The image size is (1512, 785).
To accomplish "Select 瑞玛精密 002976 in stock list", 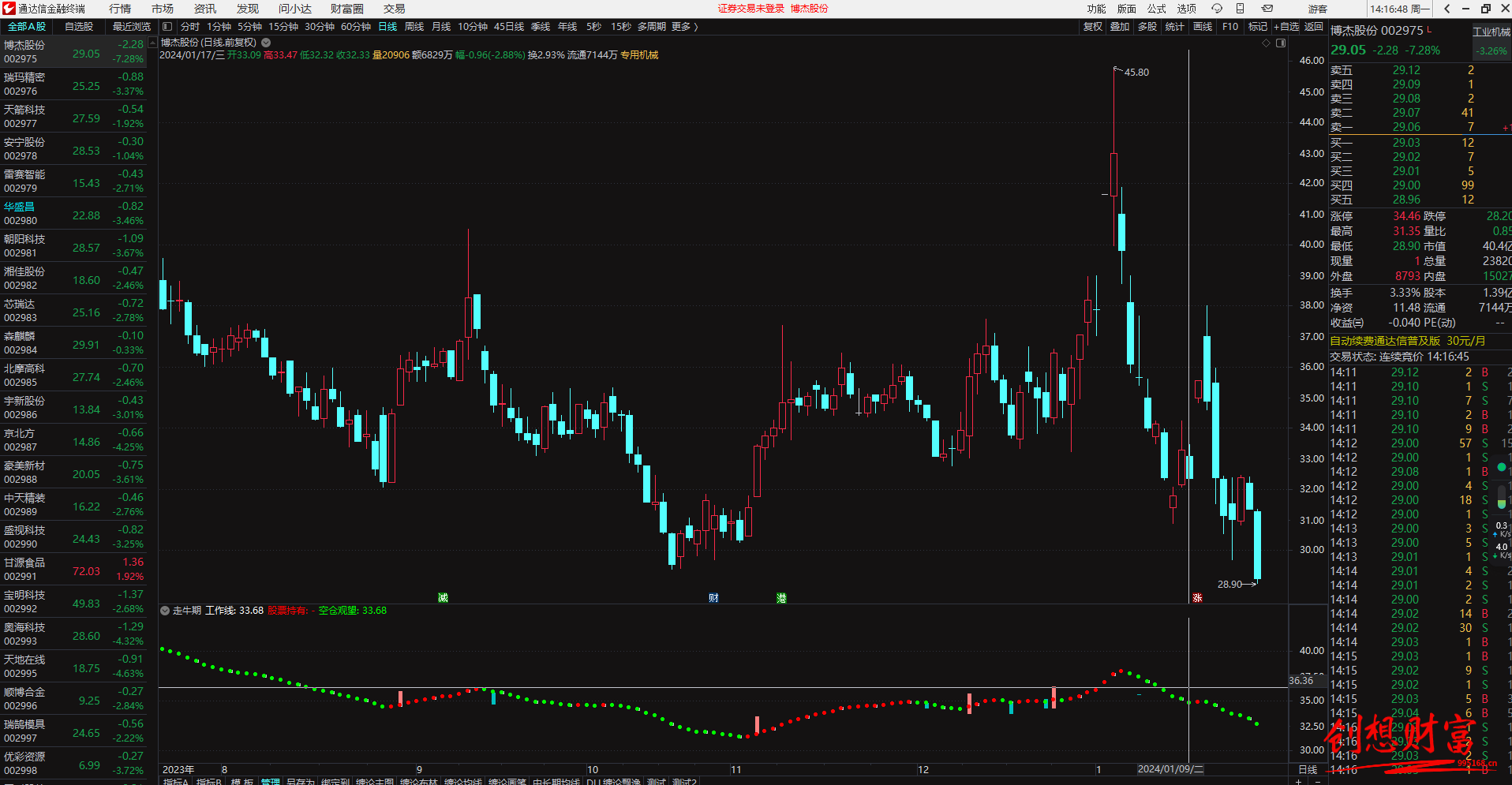I will [x=73, y=84].
